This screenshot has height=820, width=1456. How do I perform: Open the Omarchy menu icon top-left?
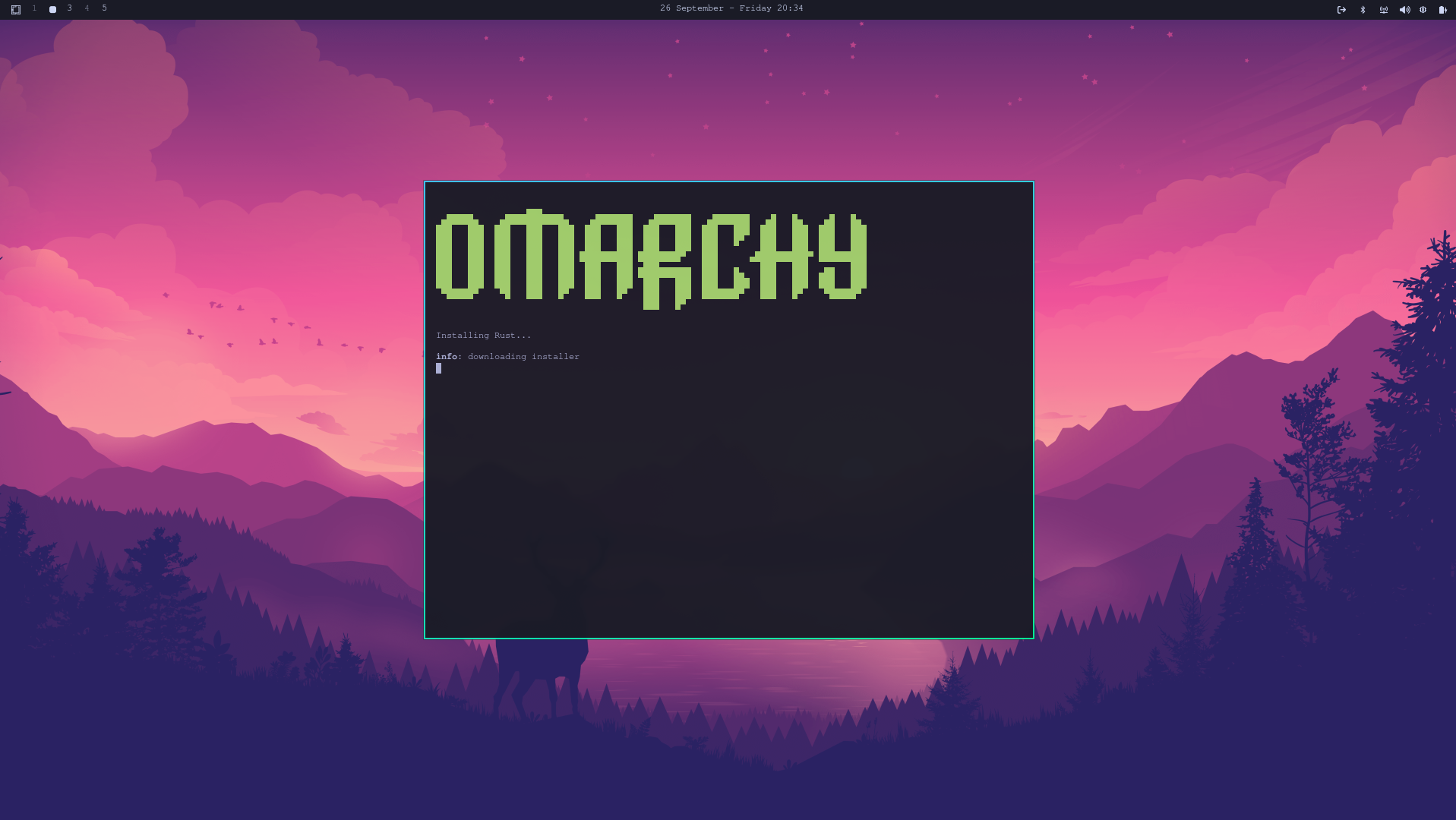pos(16,10)
